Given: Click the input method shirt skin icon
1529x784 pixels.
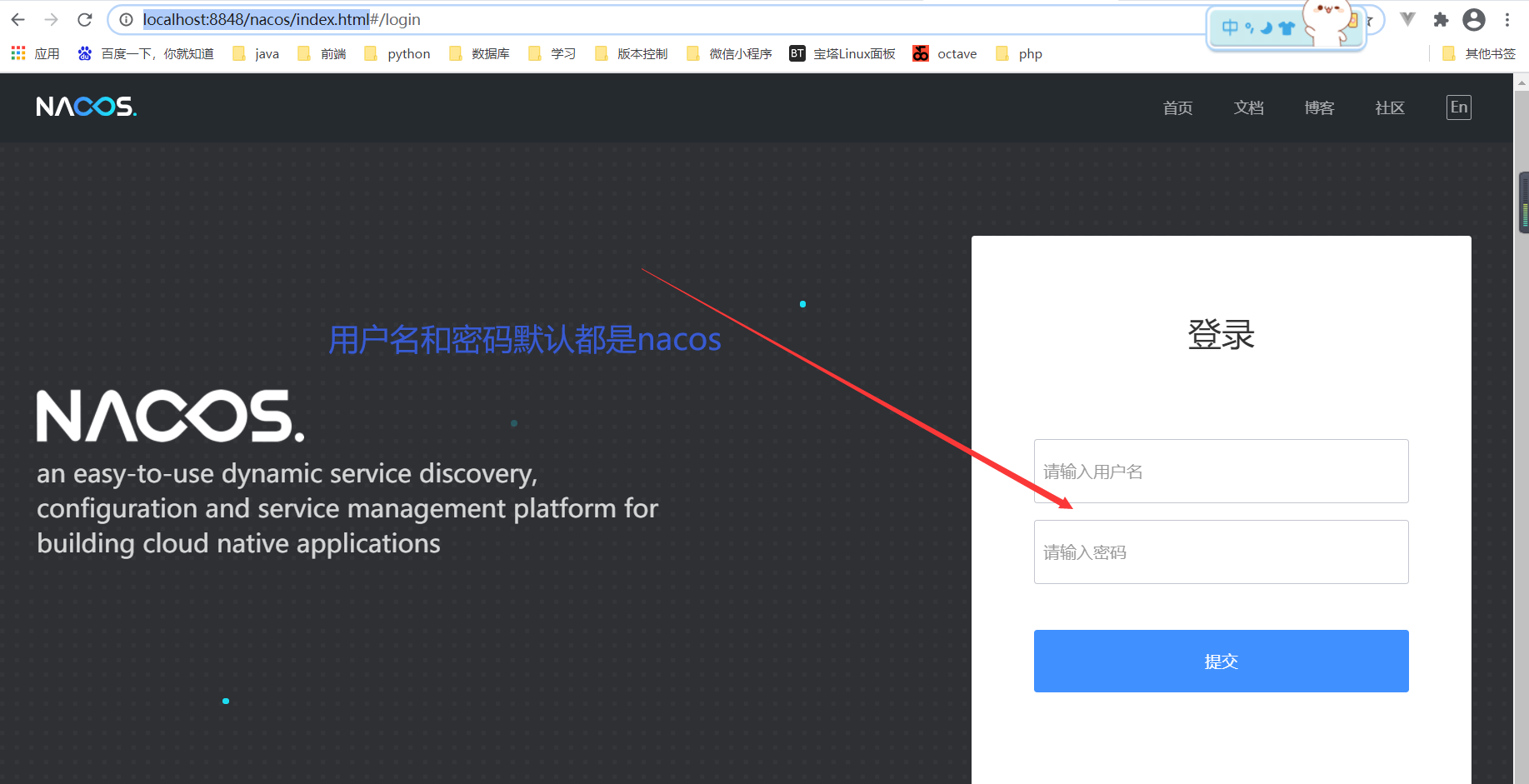Looking at the screenshot, I should pos(1287,27).
